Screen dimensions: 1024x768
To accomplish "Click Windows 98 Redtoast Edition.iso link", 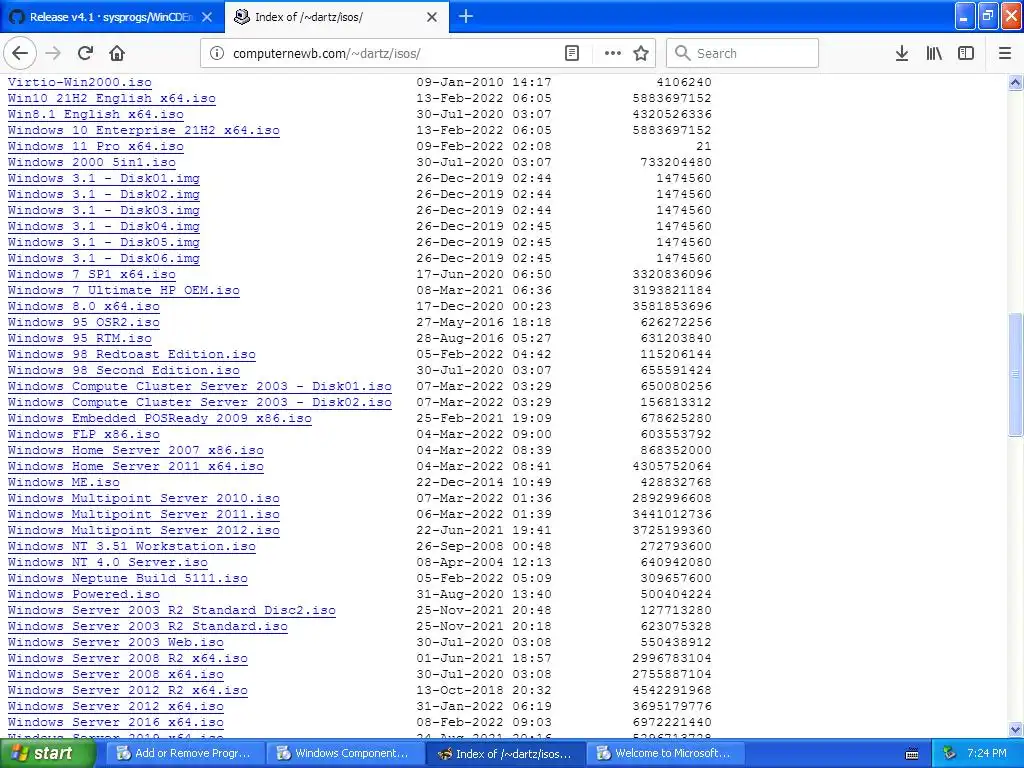I will coord(131,354).
